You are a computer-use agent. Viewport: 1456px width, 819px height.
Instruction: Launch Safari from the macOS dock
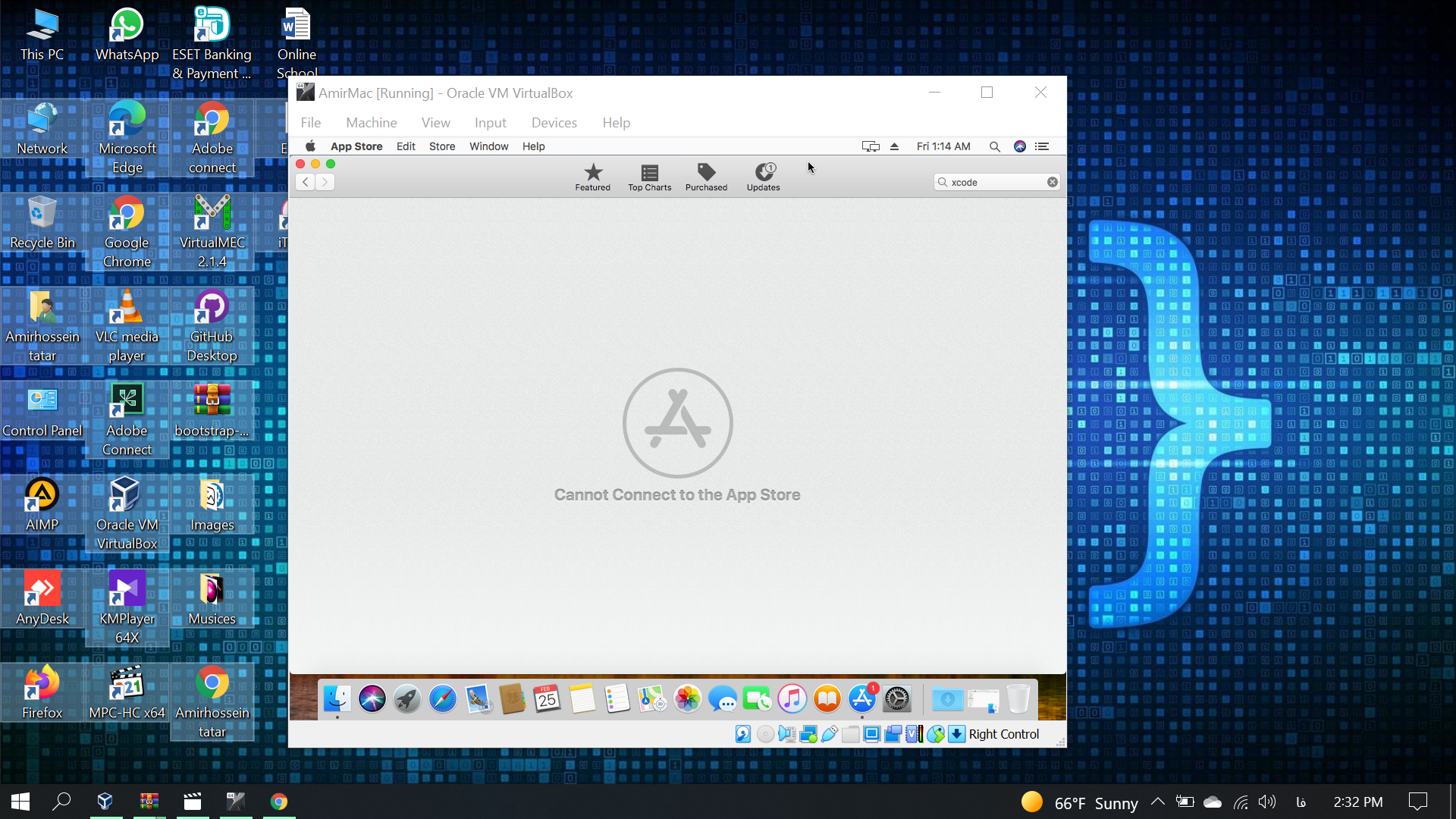[x=442, y=698]
